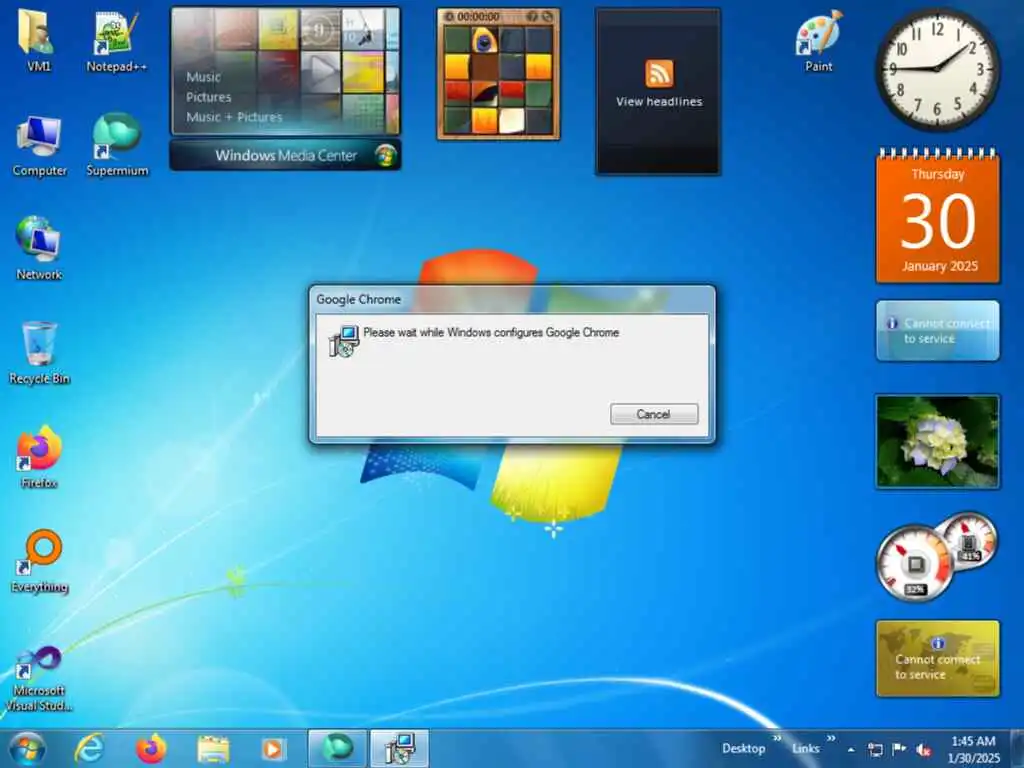Viewport: 1024px width, 768px height.
Task: Click the toucan eye puzzle tile
Action: 484,40
